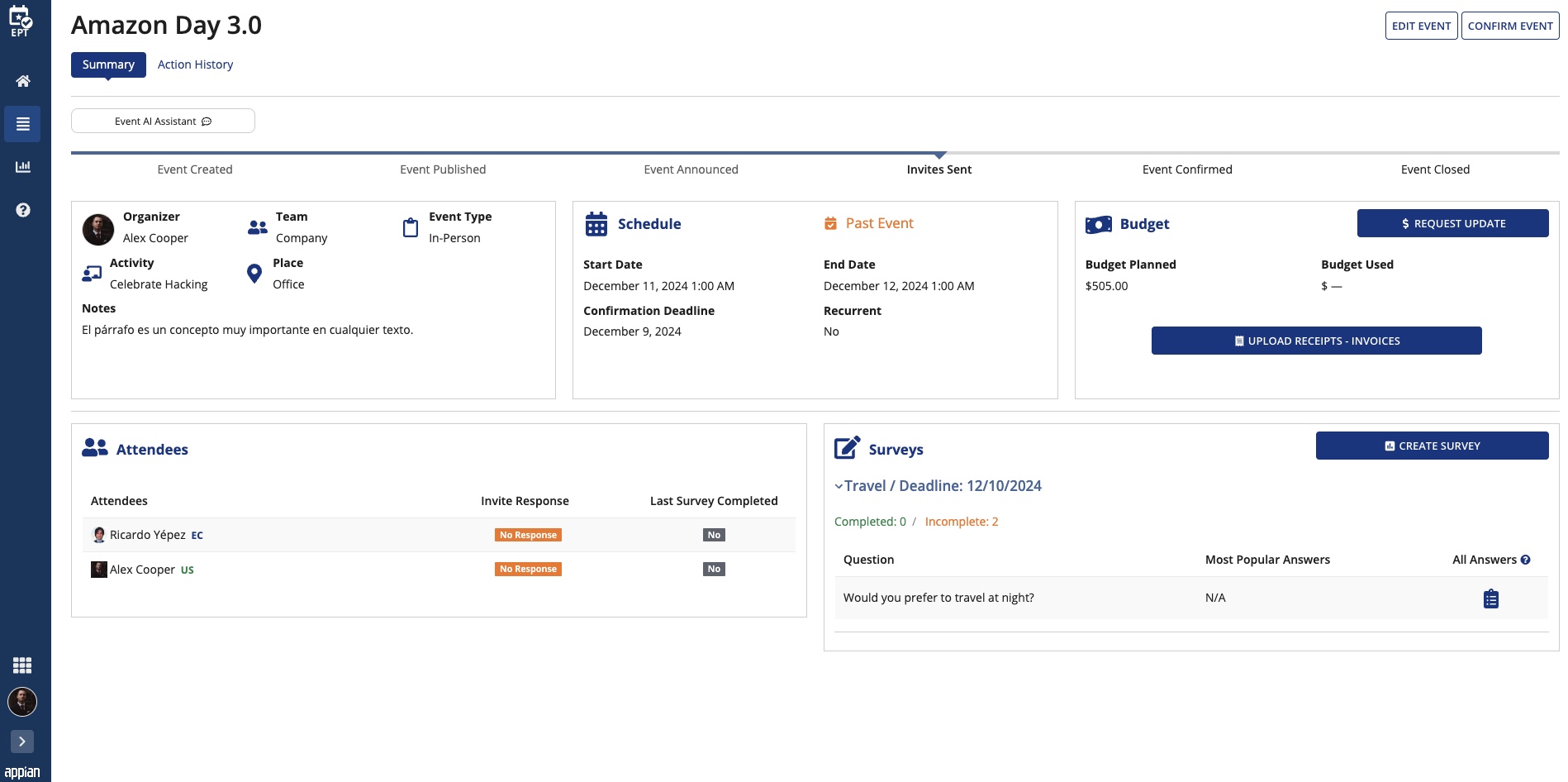
Task: Select the Event Announced milestone
Action: [x=691, y=169]
